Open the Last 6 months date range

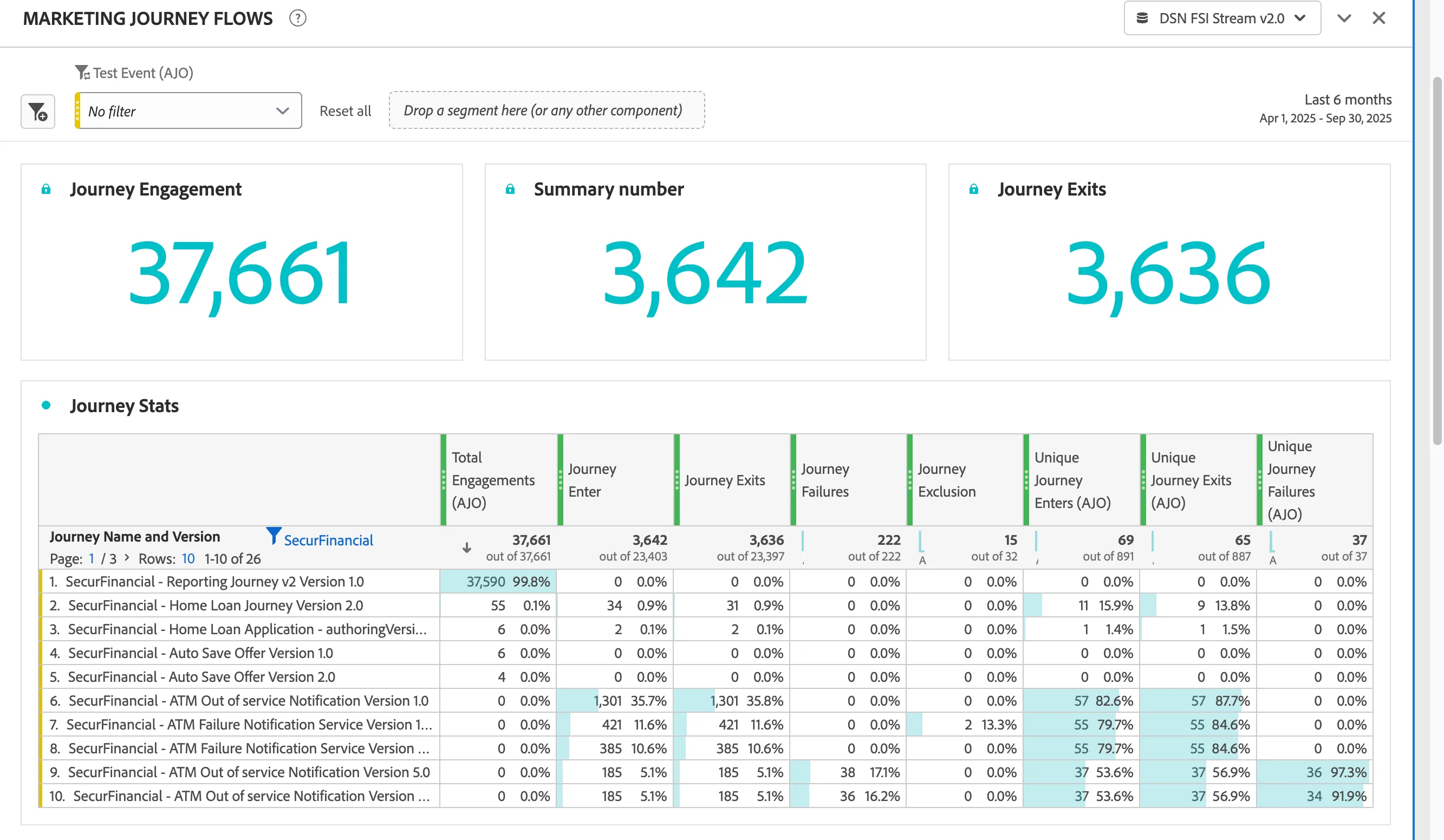(1325, 108)
